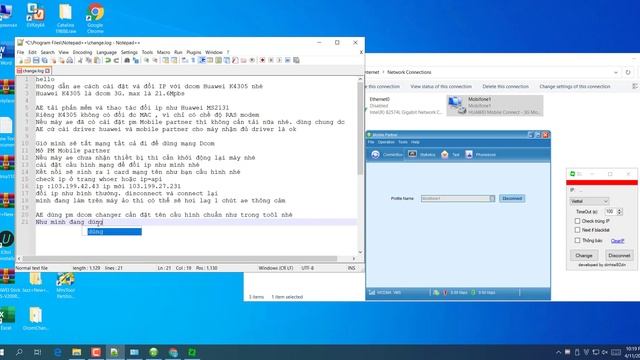Enable the Thông báo checkbox
640x360 pixels.
(x=577, y=240)
